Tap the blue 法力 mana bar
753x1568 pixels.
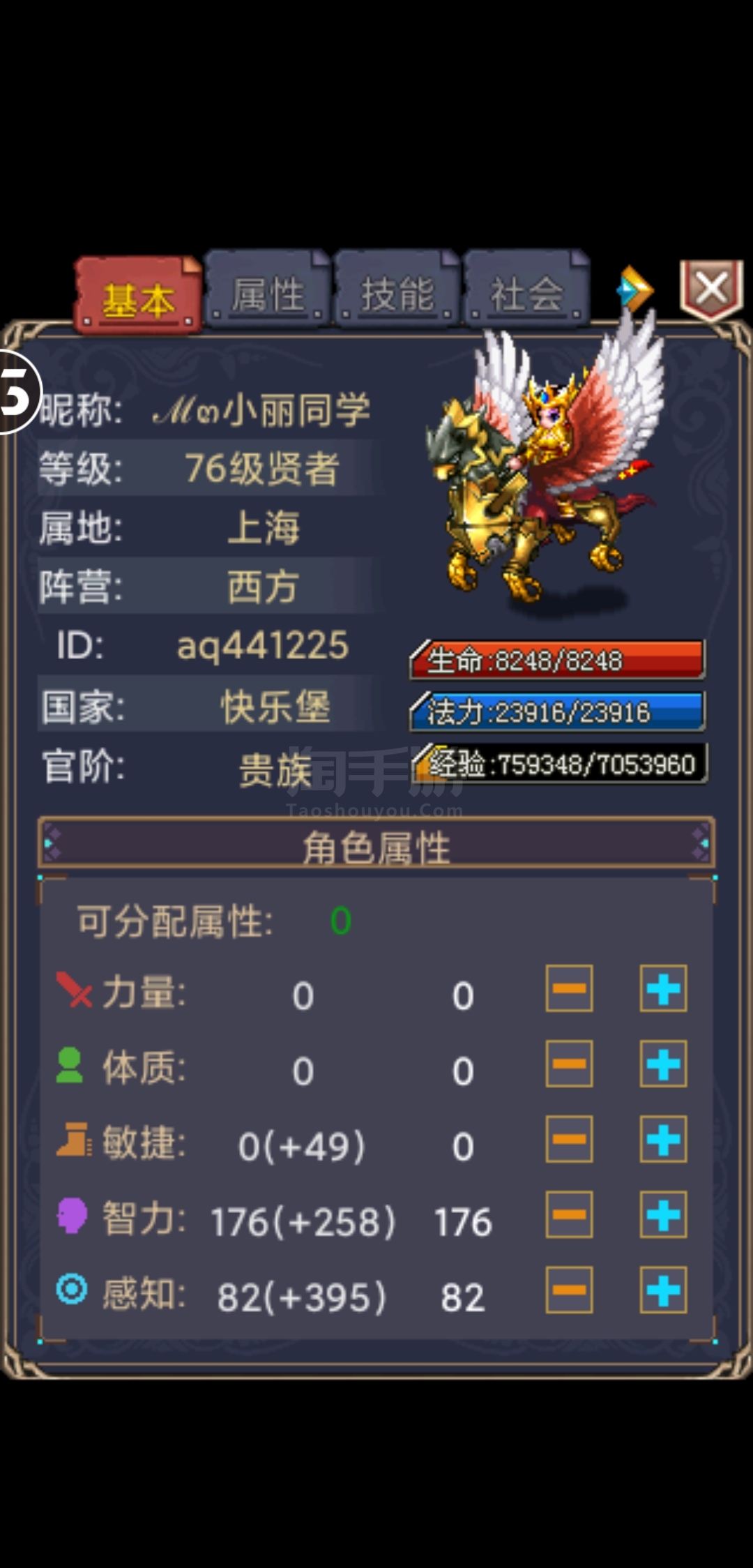pos(557,711)
